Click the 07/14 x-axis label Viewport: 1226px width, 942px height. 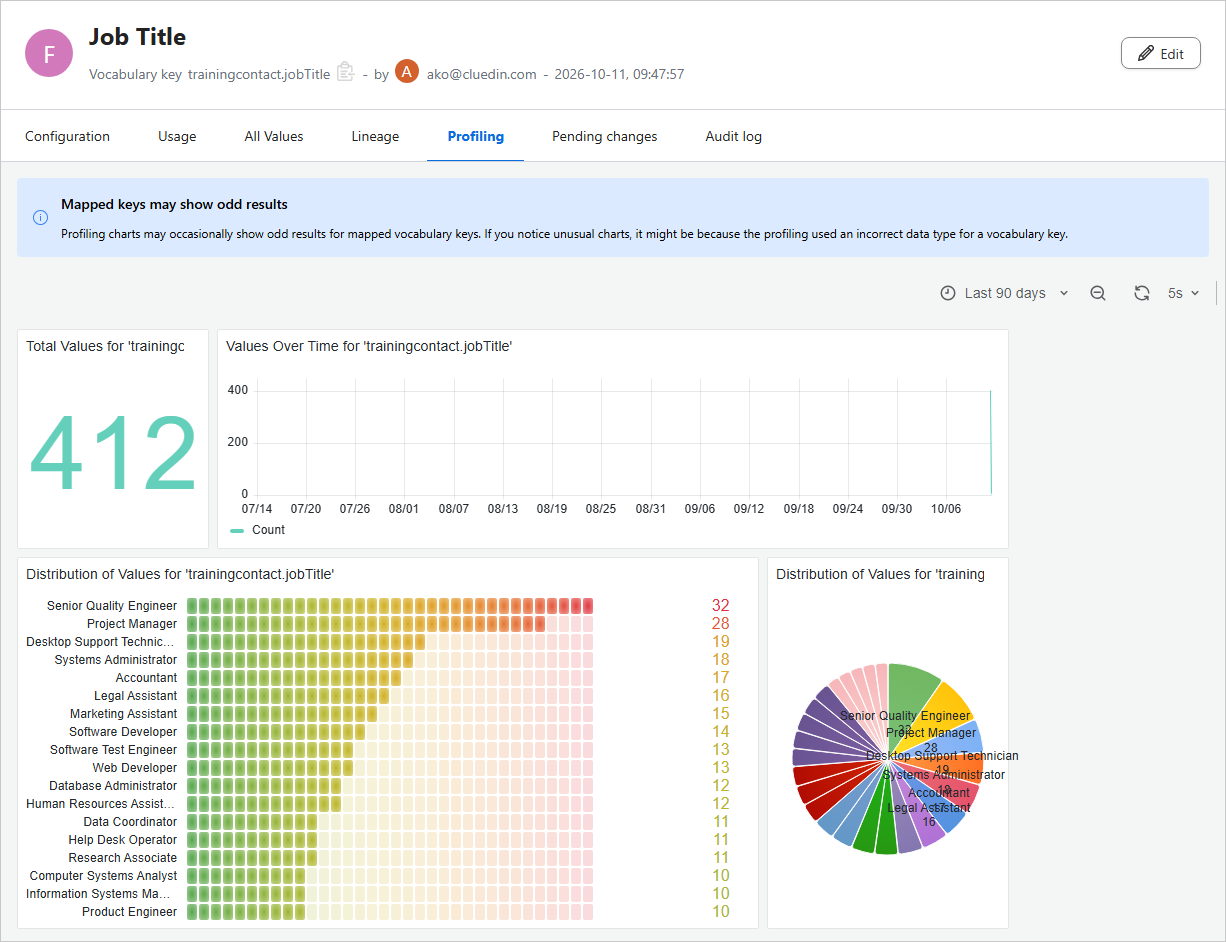pyautogui.click(x=257, y=509)
